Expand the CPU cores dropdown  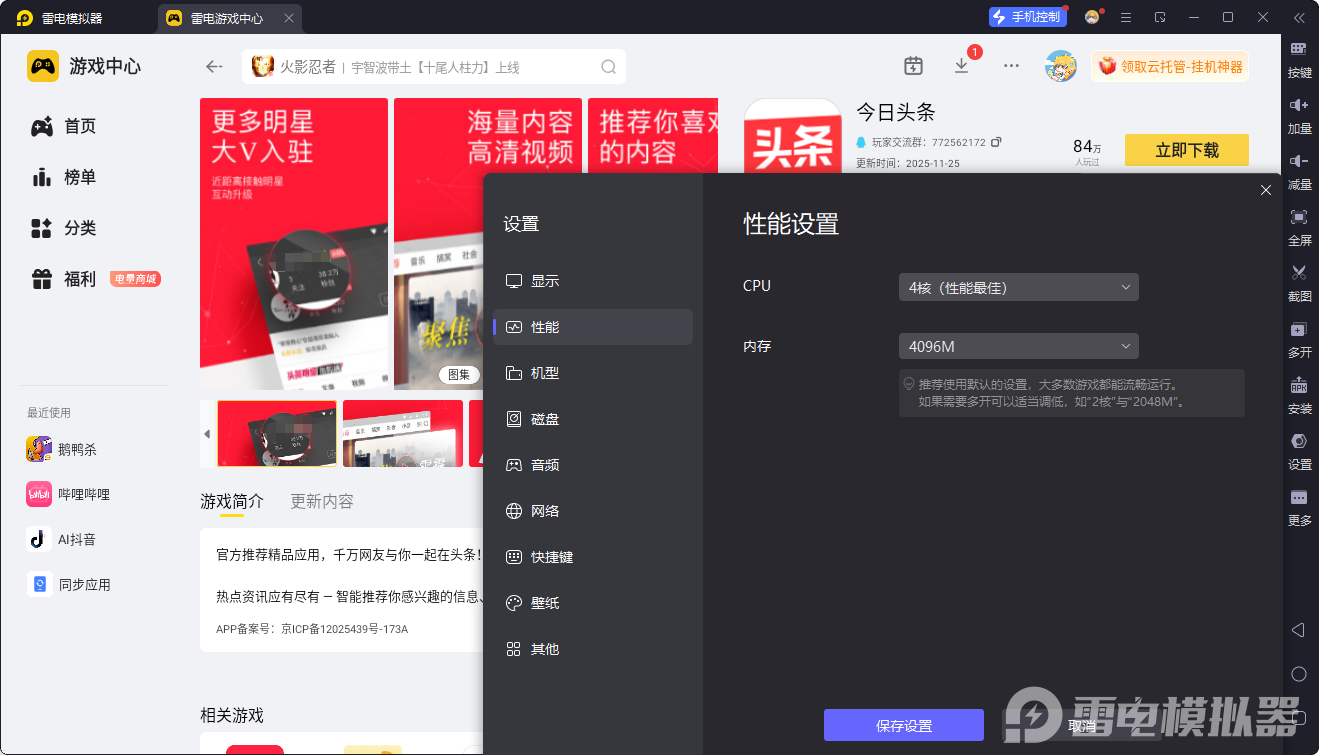click(x=1018, y=287)
